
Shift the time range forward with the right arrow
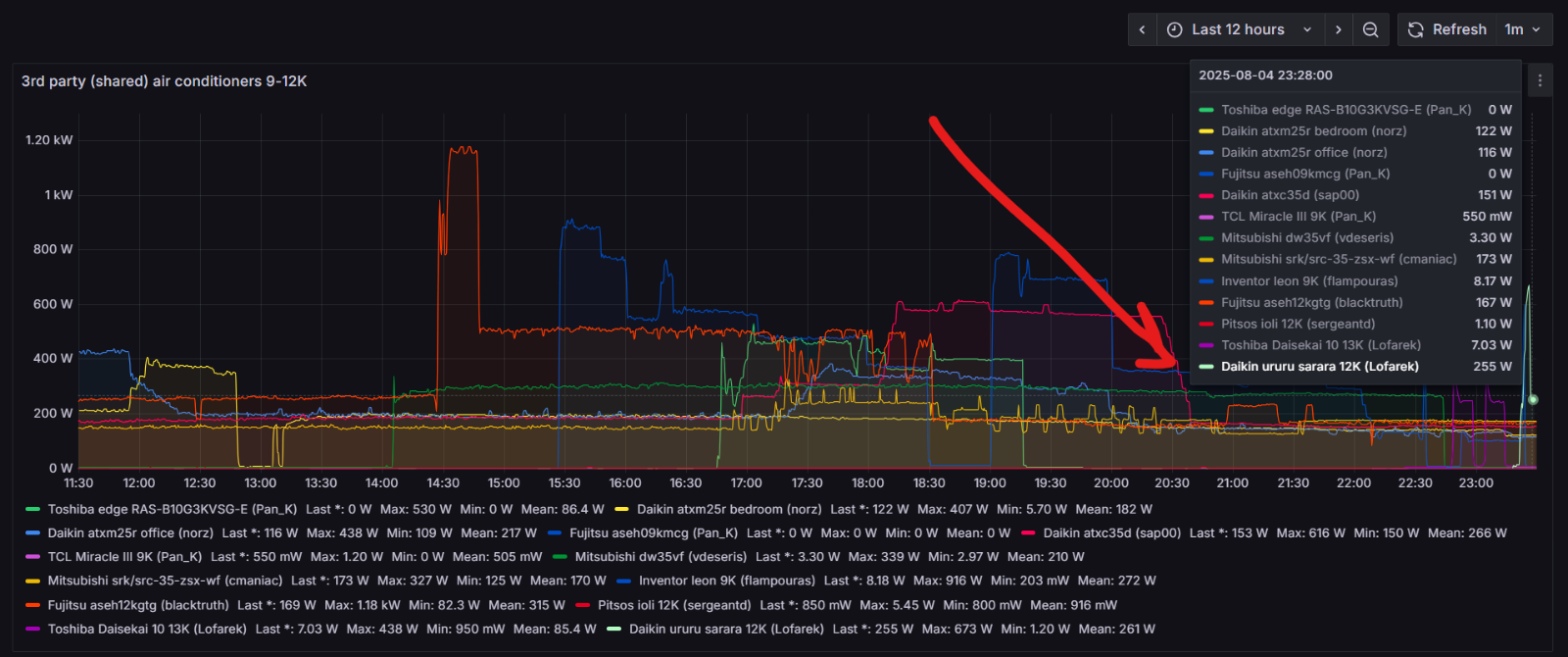coord(1339,29)
